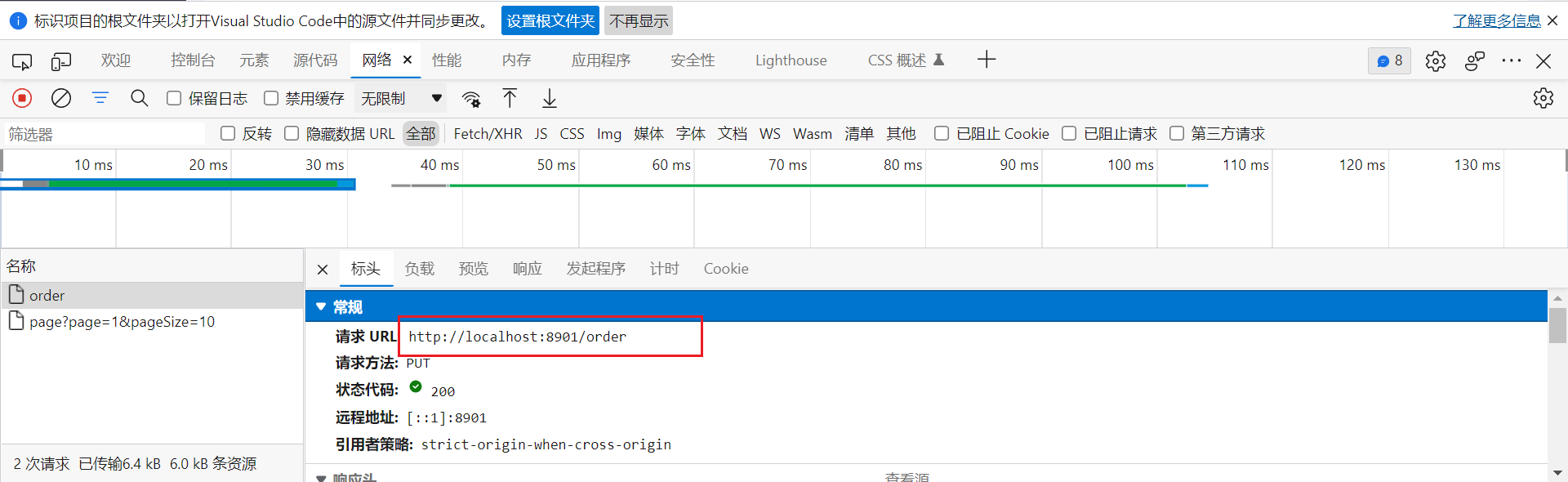
Task: Open network conditions wifi icon
Action: click(x=471, y=99)
